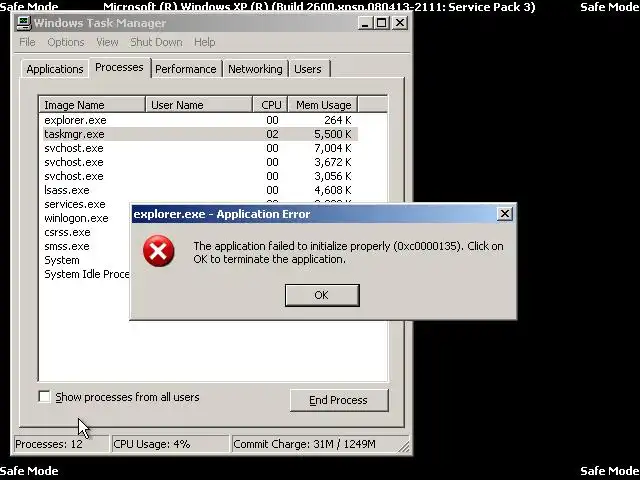Switch to the Performance tab

186,69
